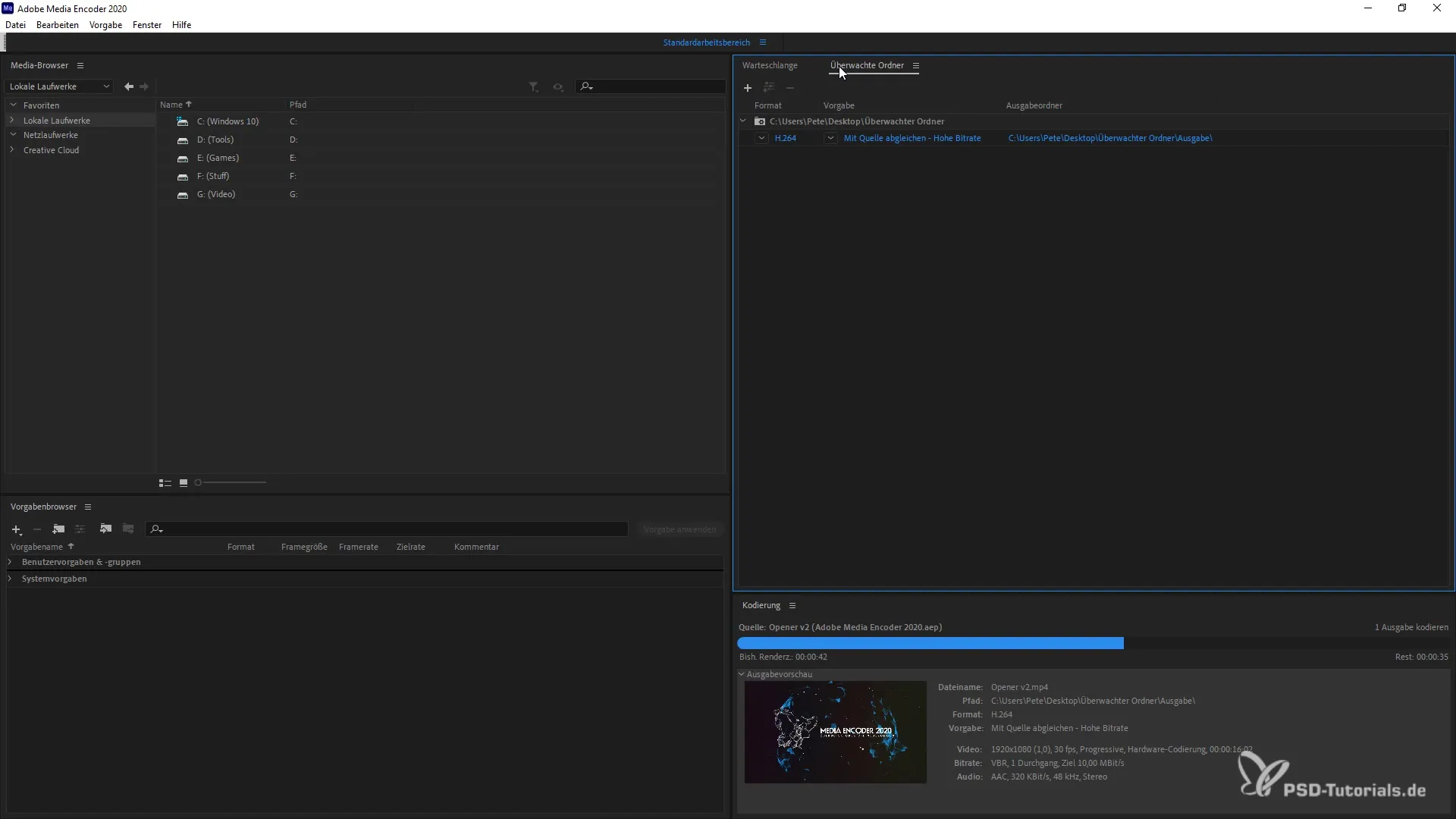Open the Media-Browser panel menu

pyautogui.click(x=80, y=65)
